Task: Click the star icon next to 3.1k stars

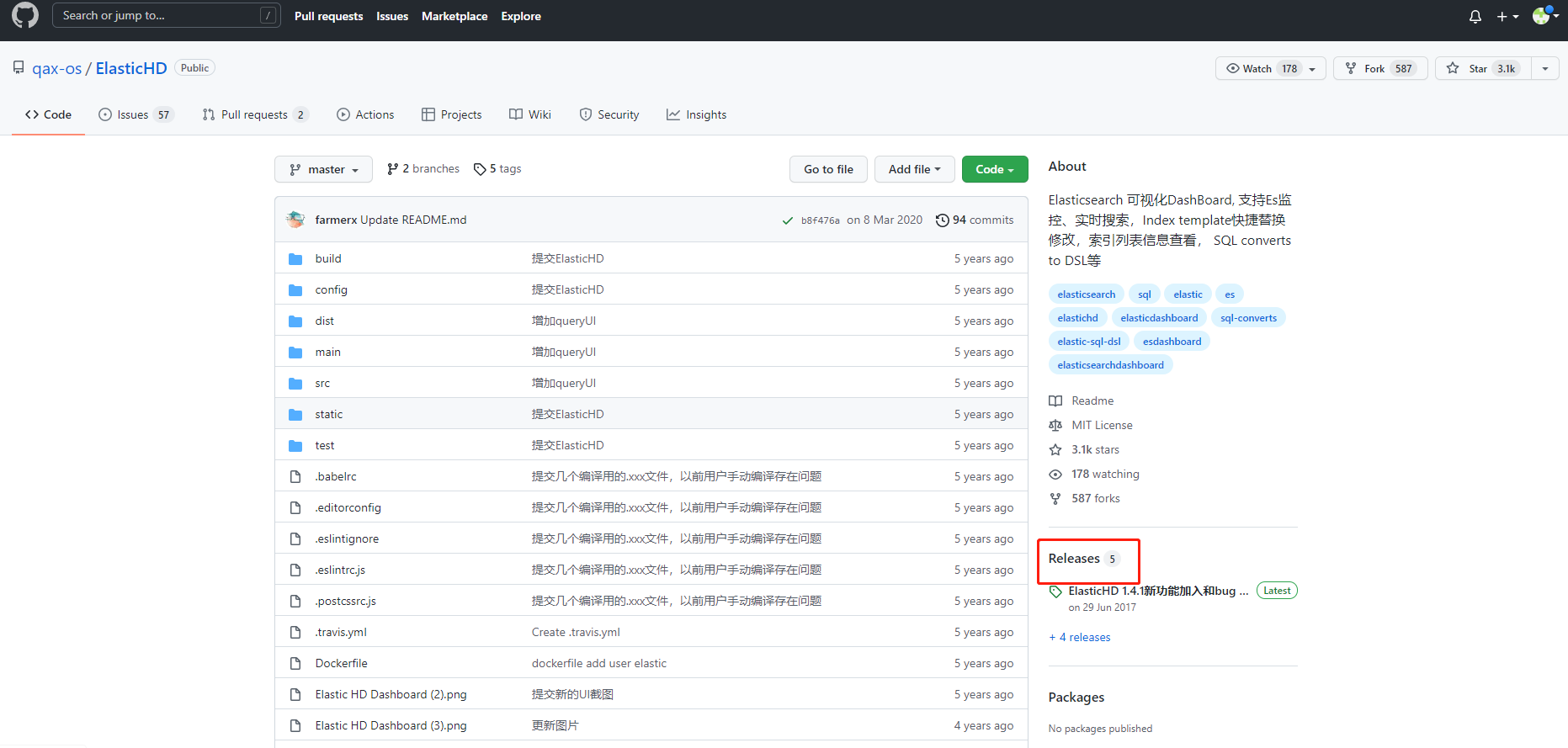Action: 1055,450
